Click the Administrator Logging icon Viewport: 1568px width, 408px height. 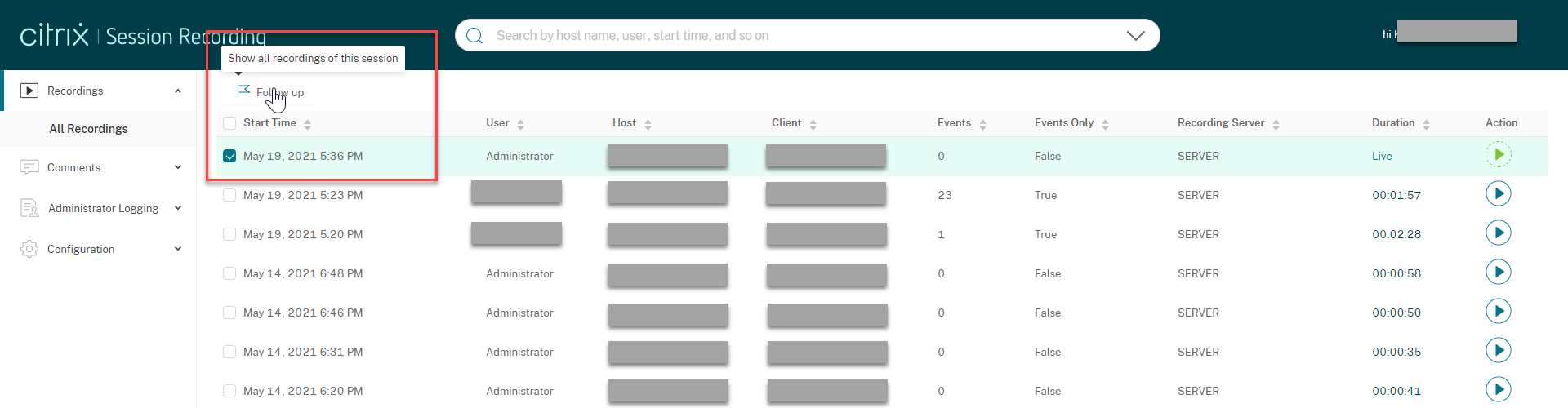point(29,208)
